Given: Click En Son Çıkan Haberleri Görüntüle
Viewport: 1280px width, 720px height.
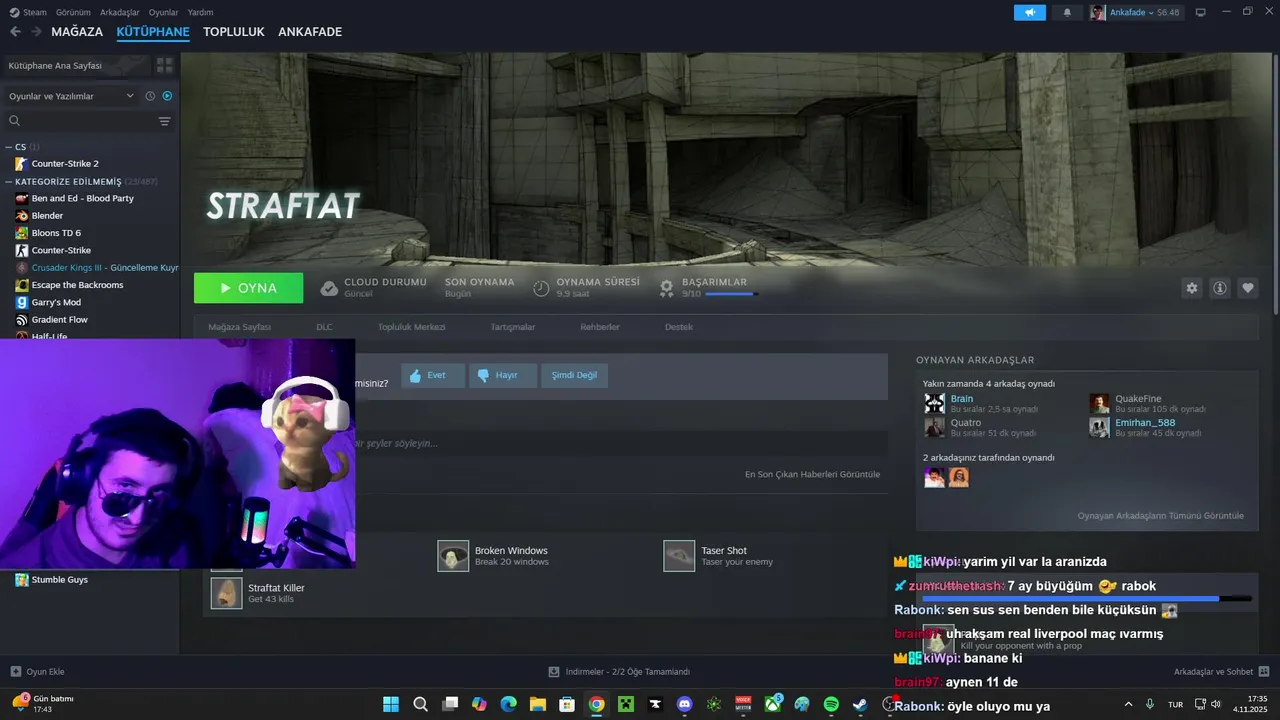Looking at the screenshot, I should click(x=812, y=474).
